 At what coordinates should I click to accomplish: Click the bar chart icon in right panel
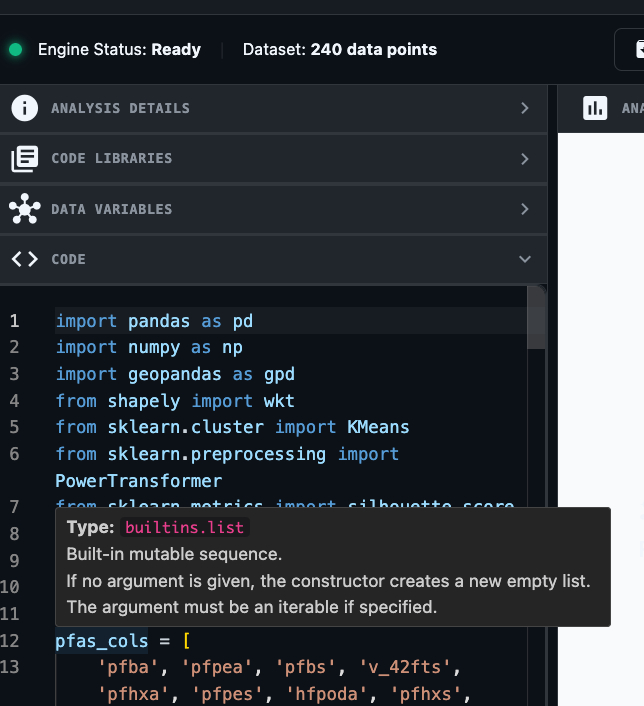[x=595, y=108]
